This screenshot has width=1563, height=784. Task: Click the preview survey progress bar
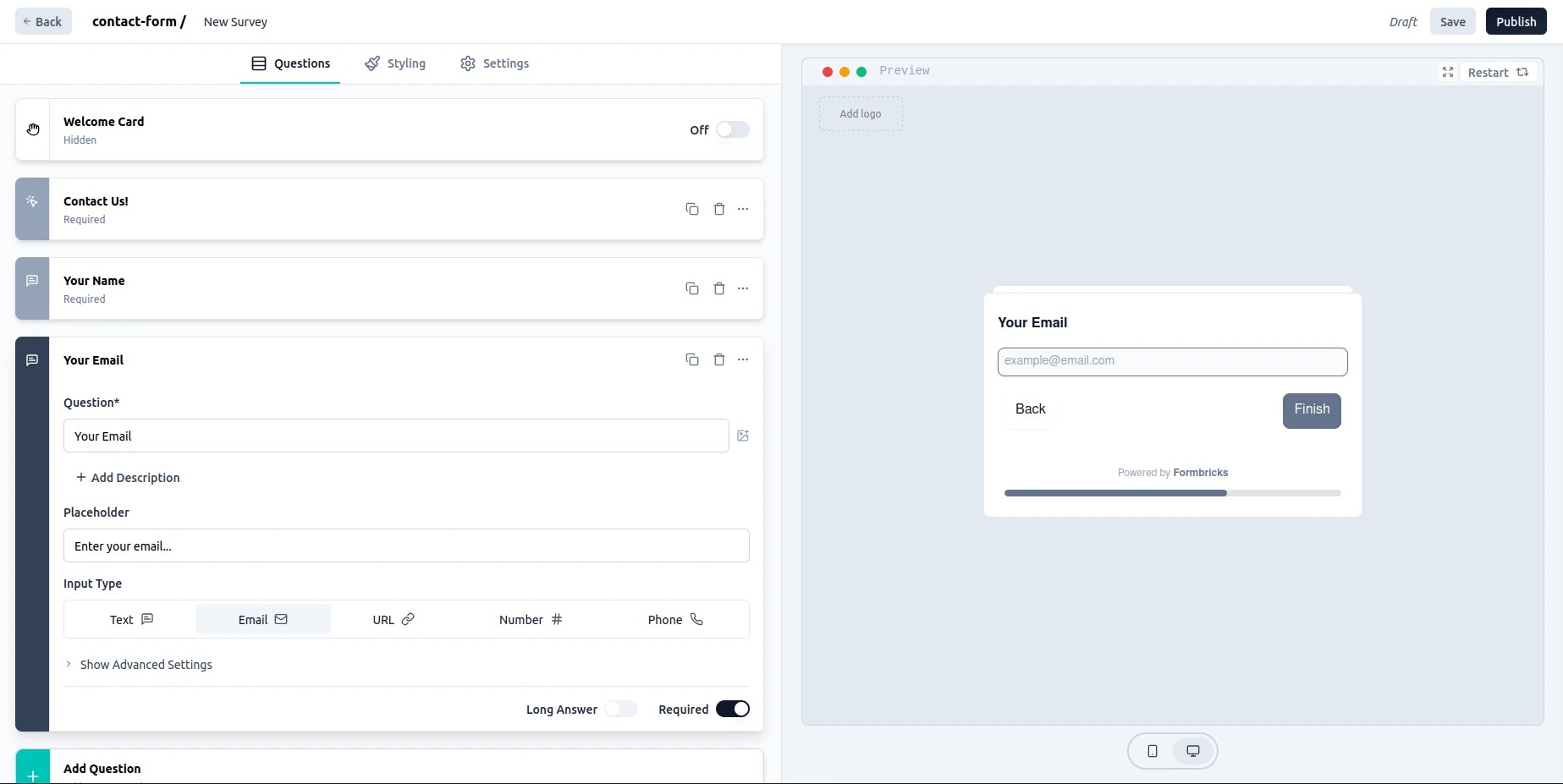click(1173, 493)
